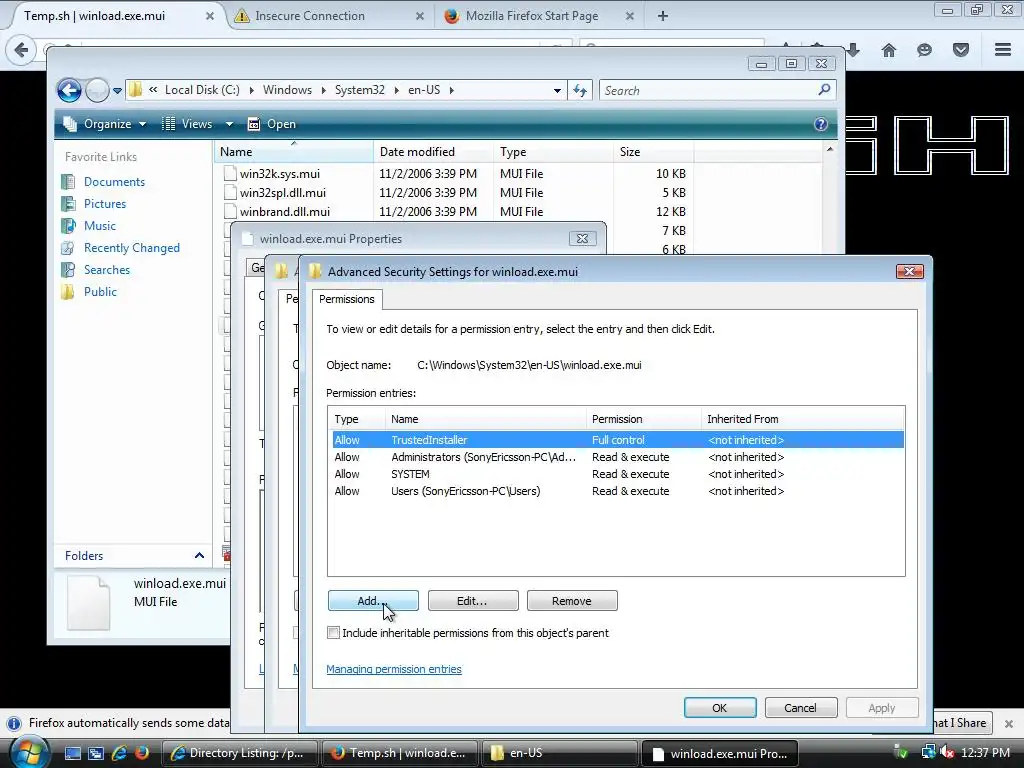
Task: Open Pictures in Favorite Links
Action: [x=104, y=204]
